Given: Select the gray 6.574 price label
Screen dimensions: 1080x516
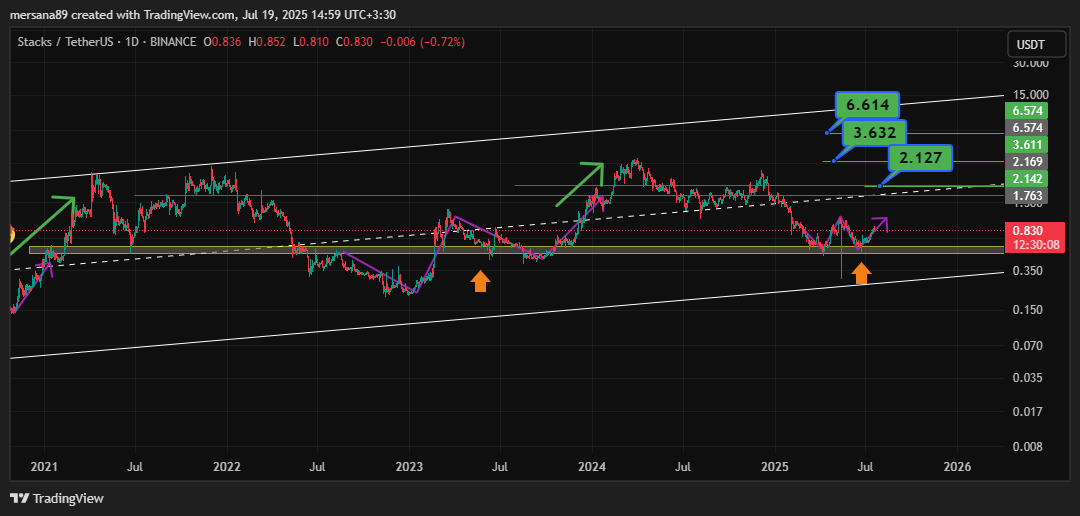Looking at the screenshot, I should (x=1026, y=127).
